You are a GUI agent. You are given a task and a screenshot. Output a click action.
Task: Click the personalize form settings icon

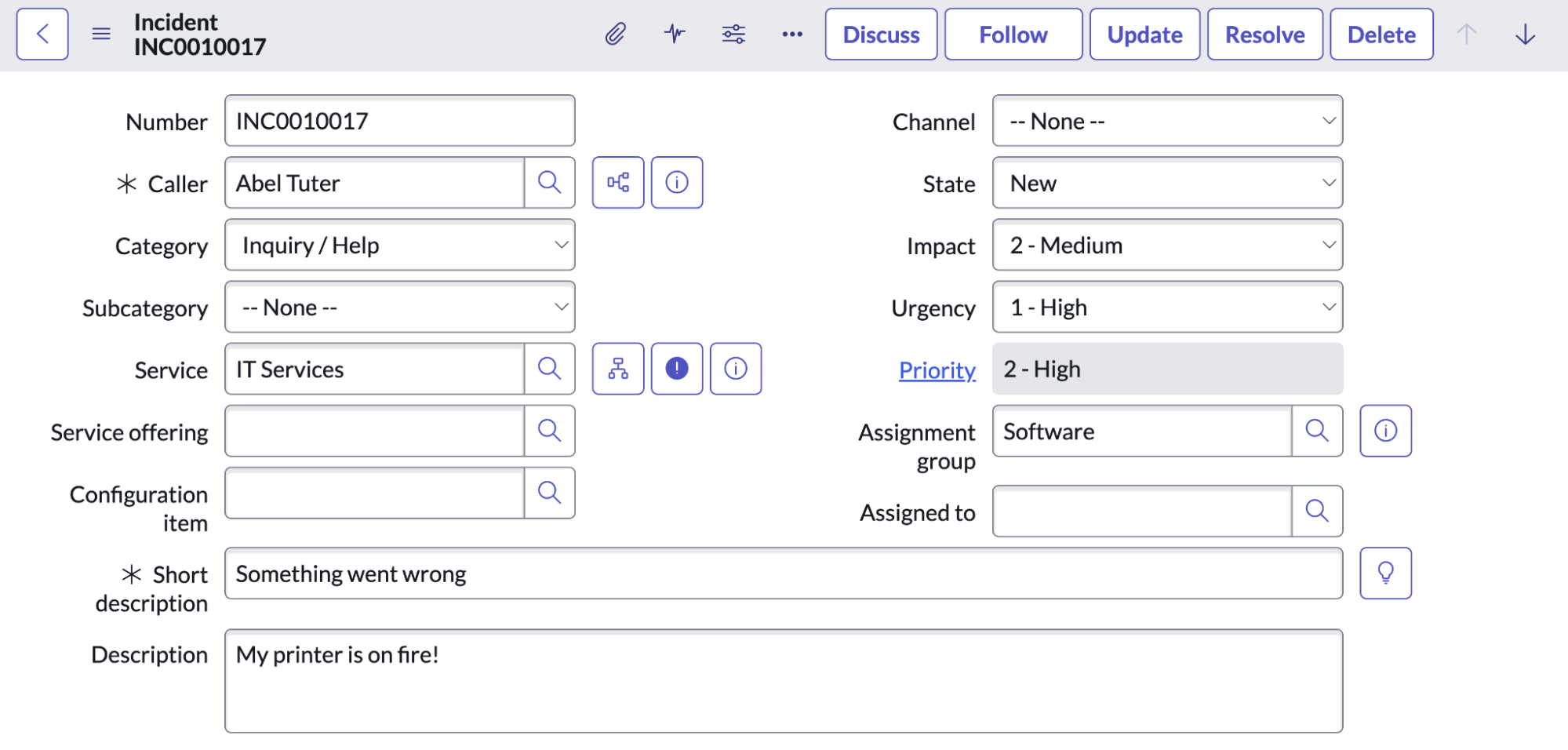[x=733, y=34]
